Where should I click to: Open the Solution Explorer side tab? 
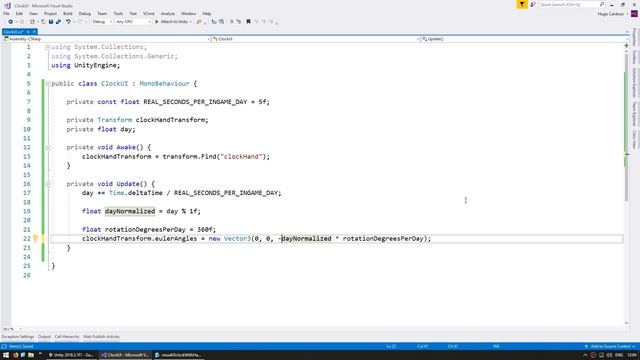(634, 82)
